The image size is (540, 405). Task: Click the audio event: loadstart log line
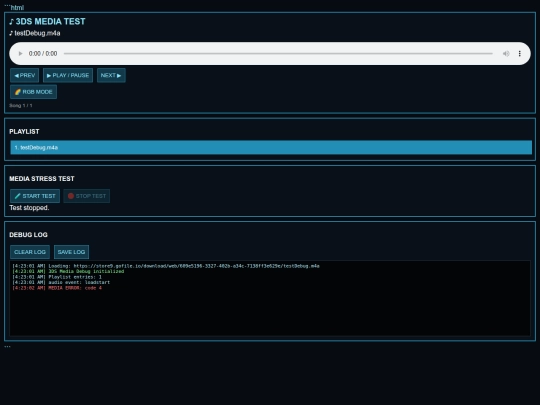[x=61, y=282]
